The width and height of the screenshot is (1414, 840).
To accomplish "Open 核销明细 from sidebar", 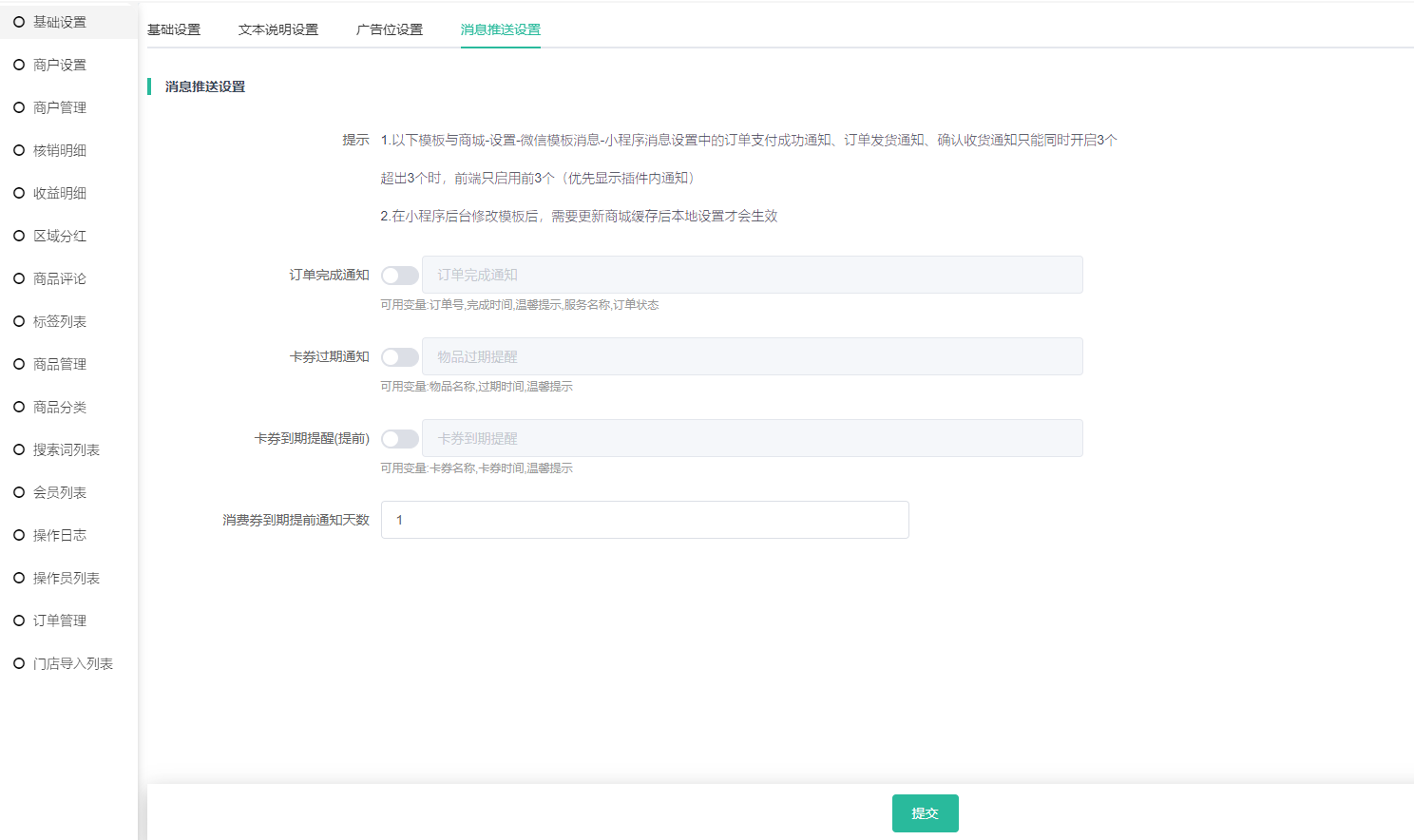I will coord(59,150).
